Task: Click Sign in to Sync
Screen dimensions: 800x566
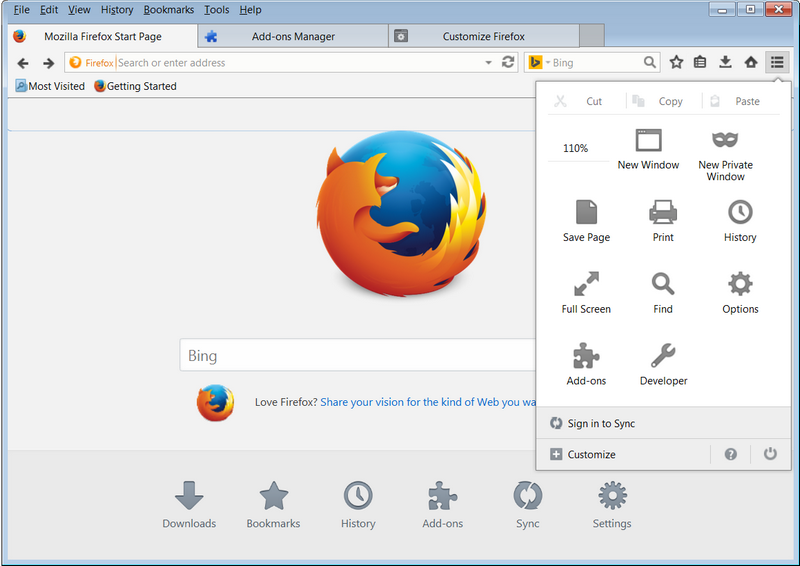Action: pyautogui.click(x=663, y=423)
